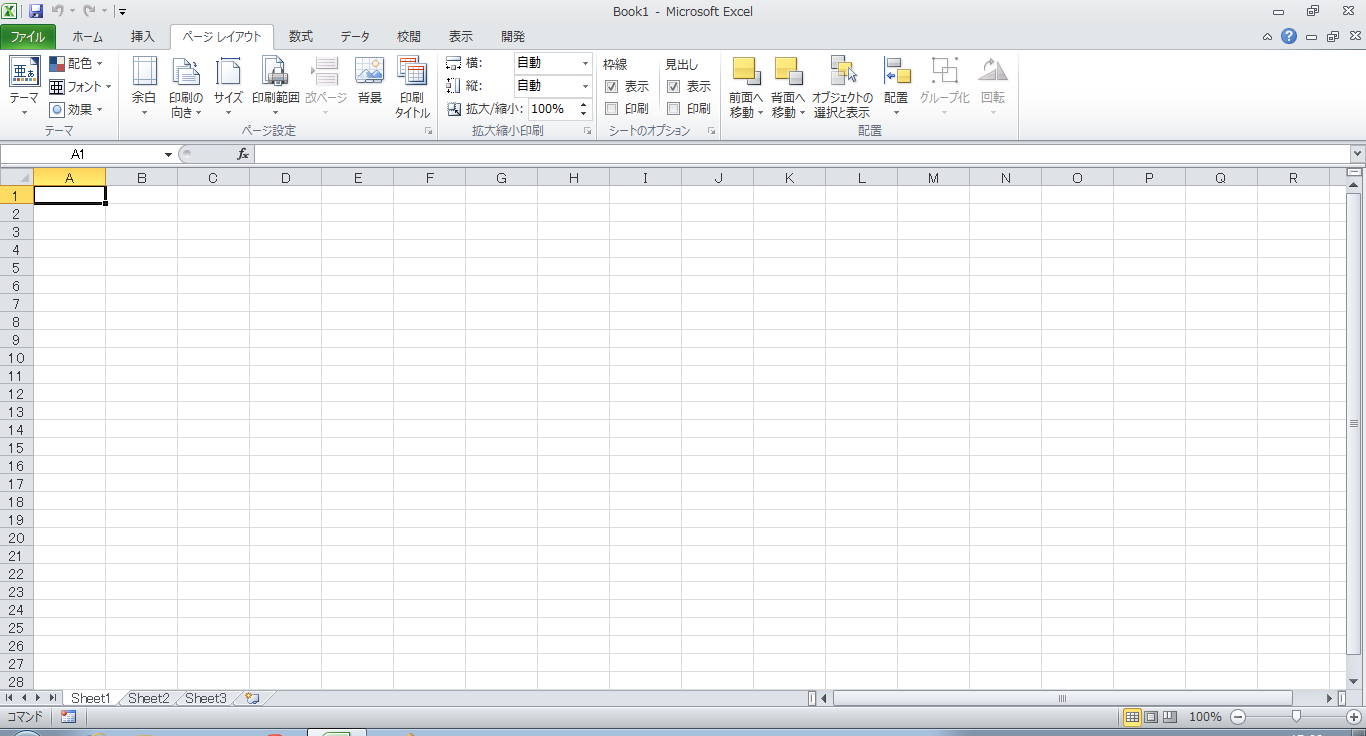1366x736 pixels.
Task: Click the Name Box showing A1
Action: [78, 154]
